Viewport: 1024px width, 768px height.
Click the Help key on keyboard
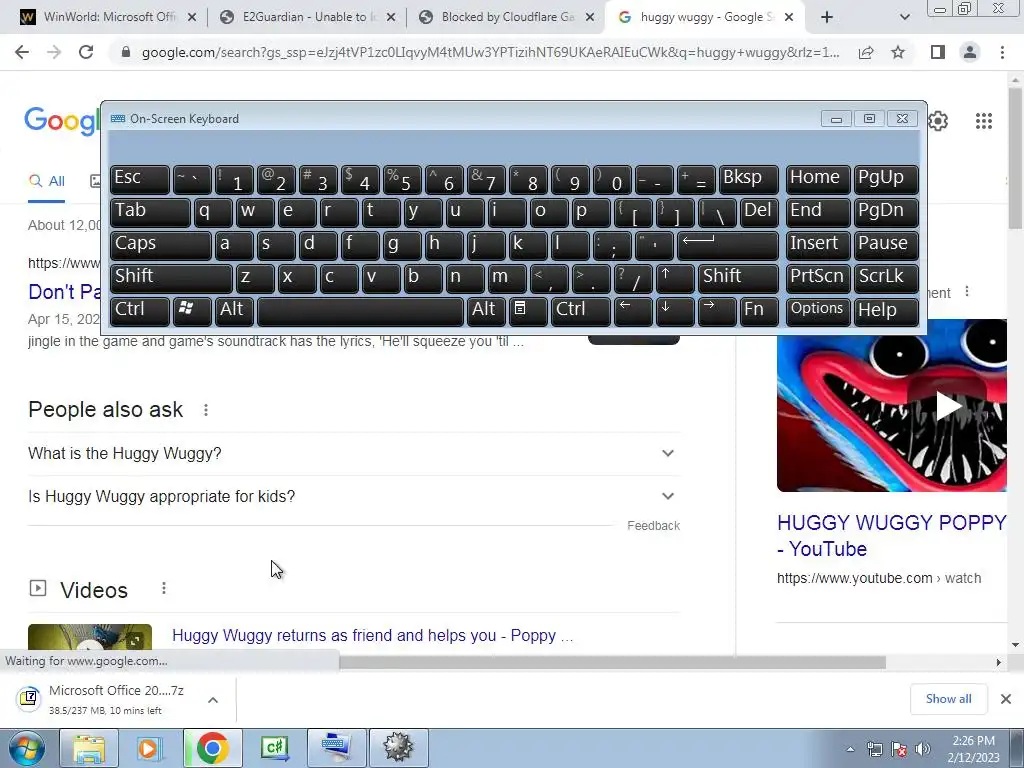coord(886,311)
